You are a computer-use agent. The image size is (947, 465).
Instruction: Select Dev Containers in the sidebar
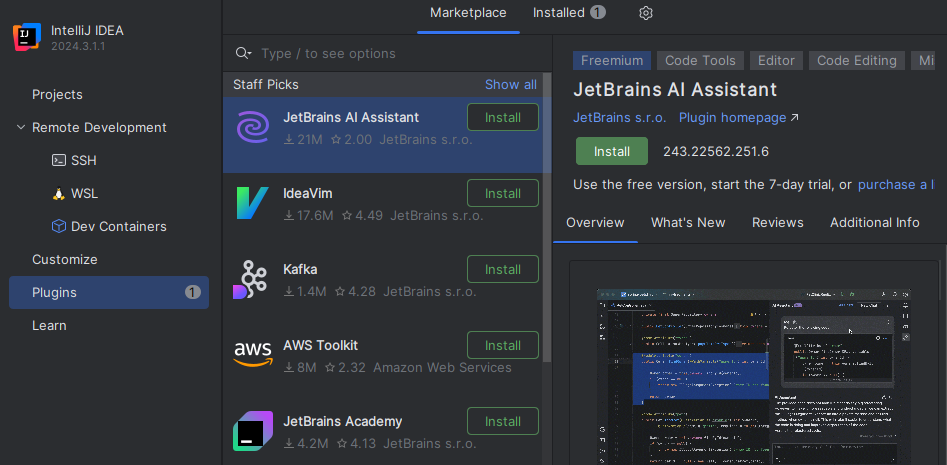(x=118, y=226)
